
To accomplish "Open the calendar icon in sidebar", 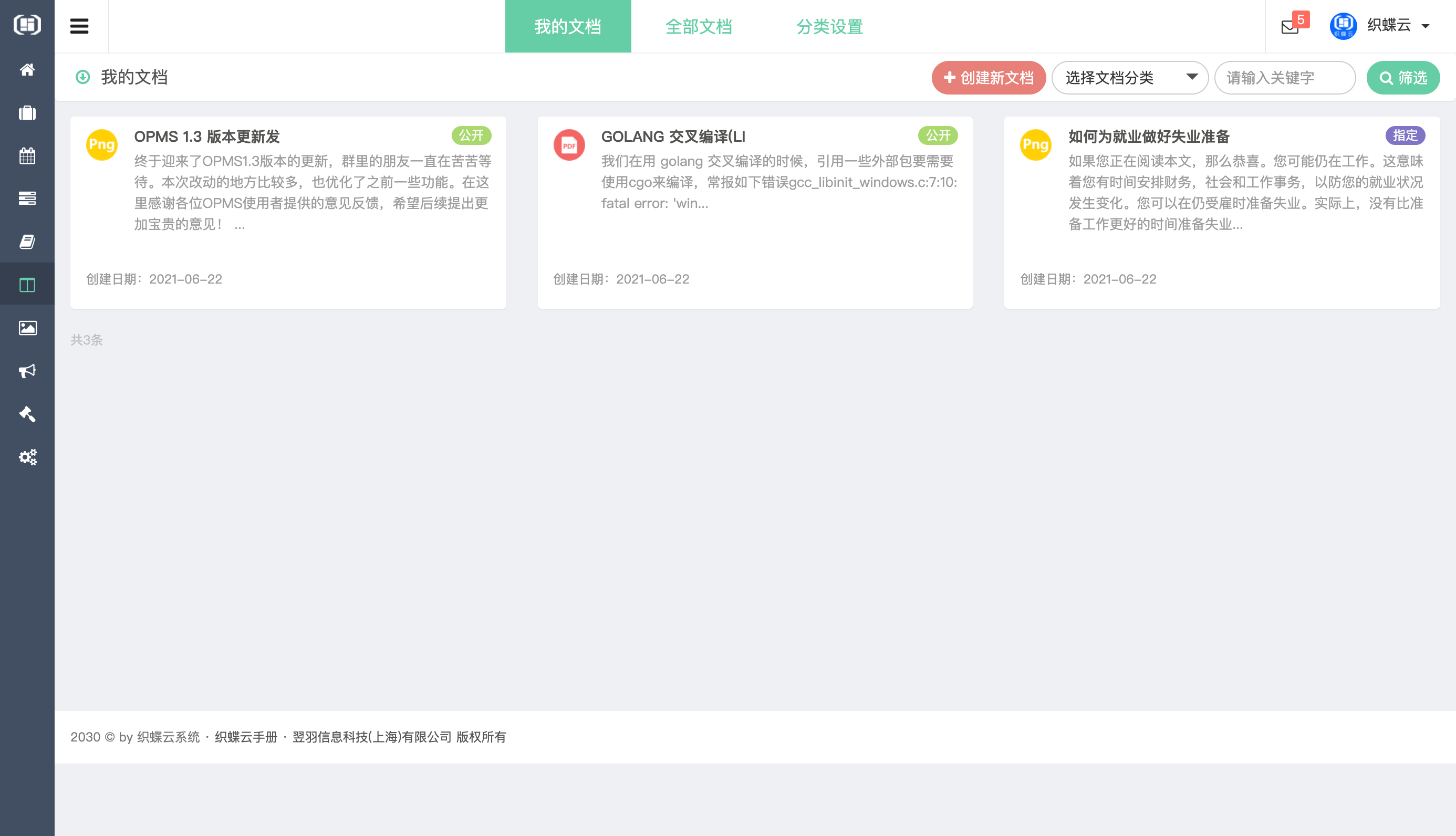I will [x=27, y=155].
